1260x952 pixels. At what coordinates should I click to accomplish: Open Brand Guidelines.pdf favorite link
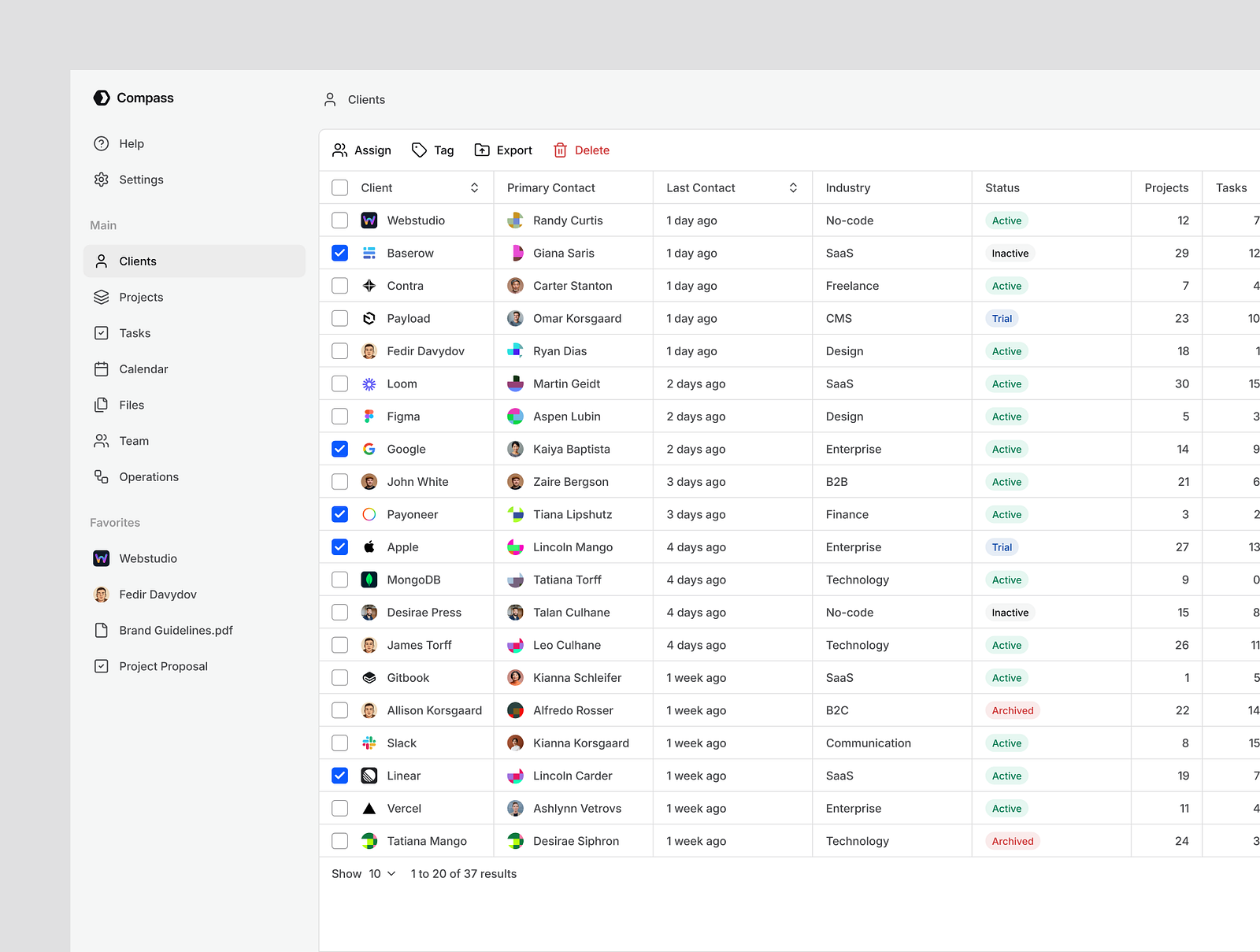pyautogui.click(x=176, y=630)
